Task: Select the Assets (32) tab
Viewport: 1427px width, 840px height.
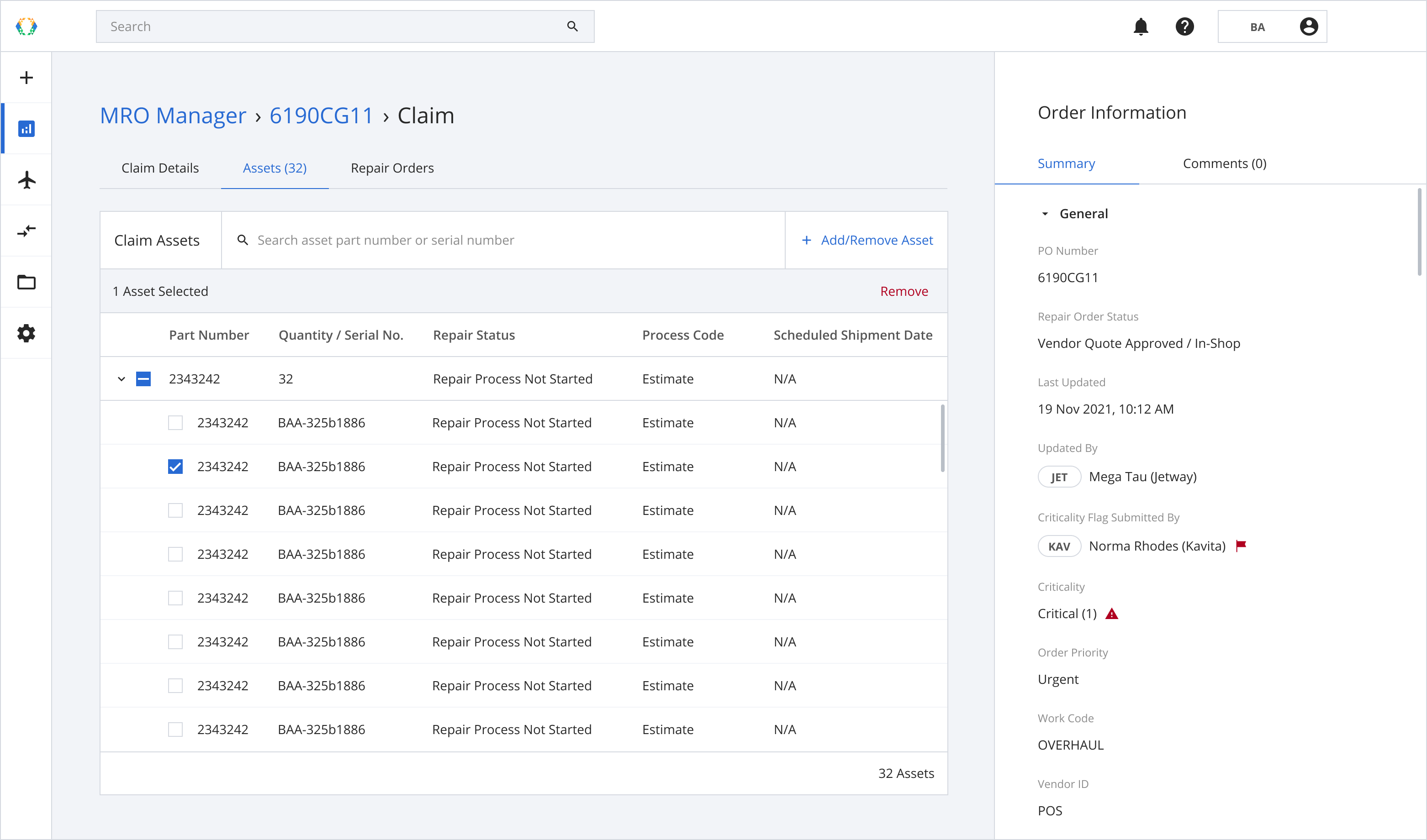Action: point(275,168)
